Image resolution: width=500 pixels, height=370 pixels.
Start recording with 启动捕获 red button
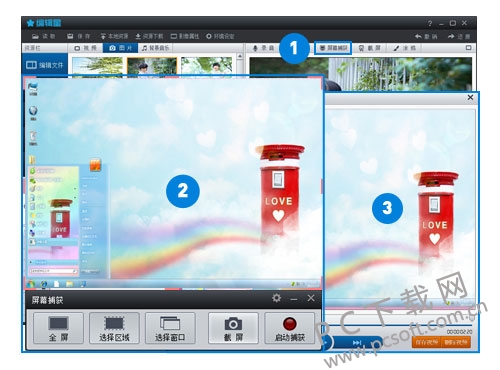click(x=289, y=328)
